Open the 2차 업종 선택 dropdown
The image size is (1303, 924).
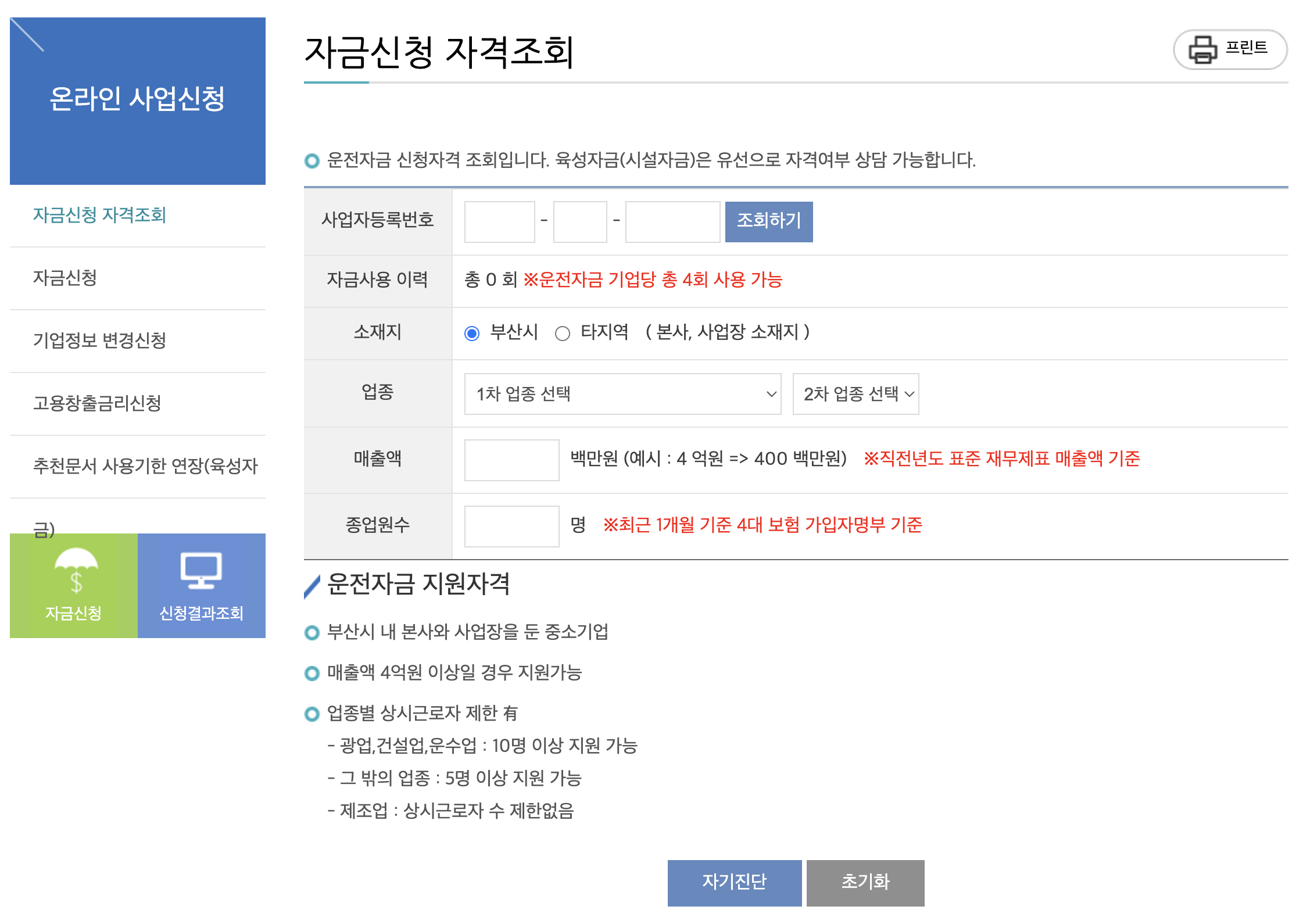coord(855,394)
